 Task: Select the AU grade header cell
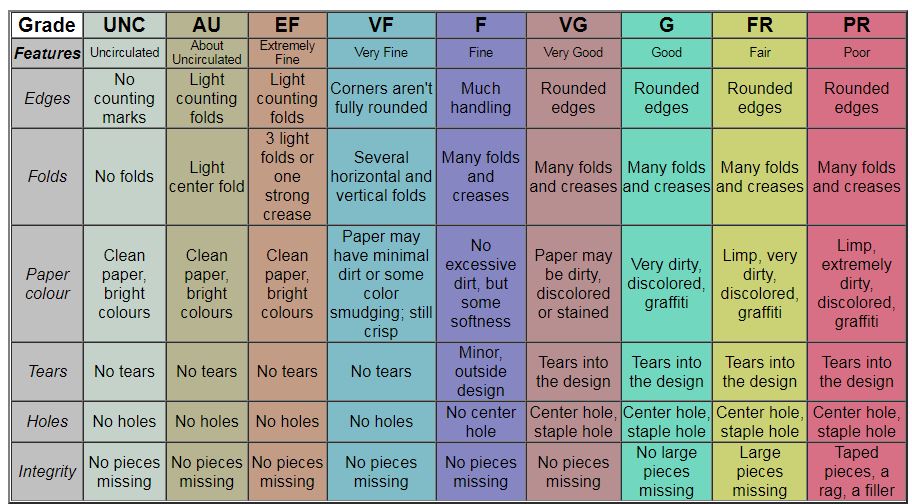pyautogui.click(x=206, y=25)
